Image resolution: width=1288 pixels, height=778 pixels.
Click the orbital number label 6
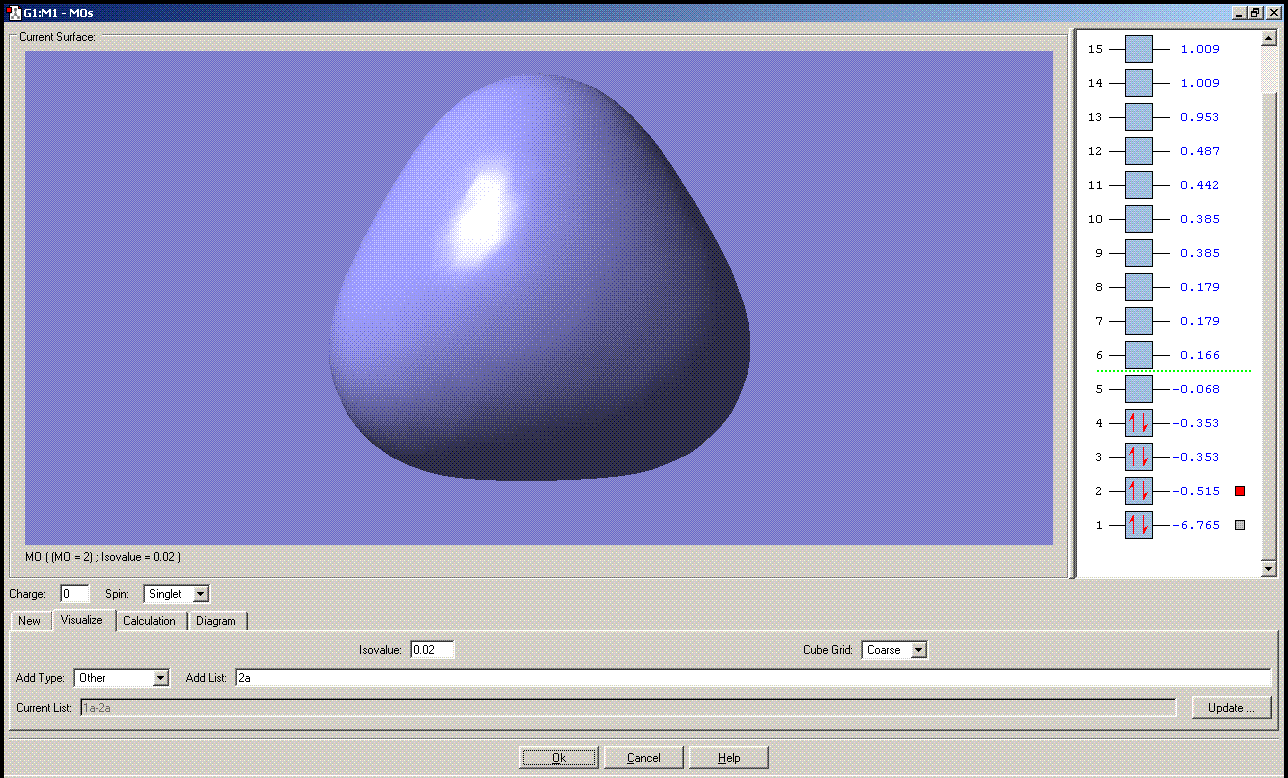(x=1099, y=355)
